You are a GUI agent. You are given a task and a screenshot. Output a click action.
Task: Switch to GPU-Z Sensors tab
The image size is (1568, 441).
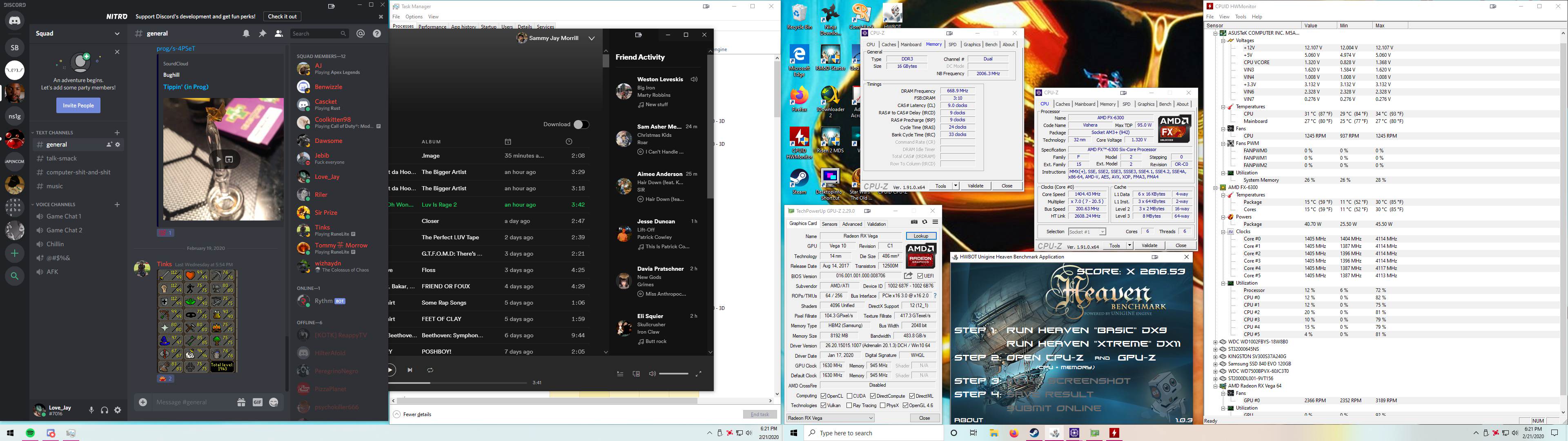click(829, 224)
